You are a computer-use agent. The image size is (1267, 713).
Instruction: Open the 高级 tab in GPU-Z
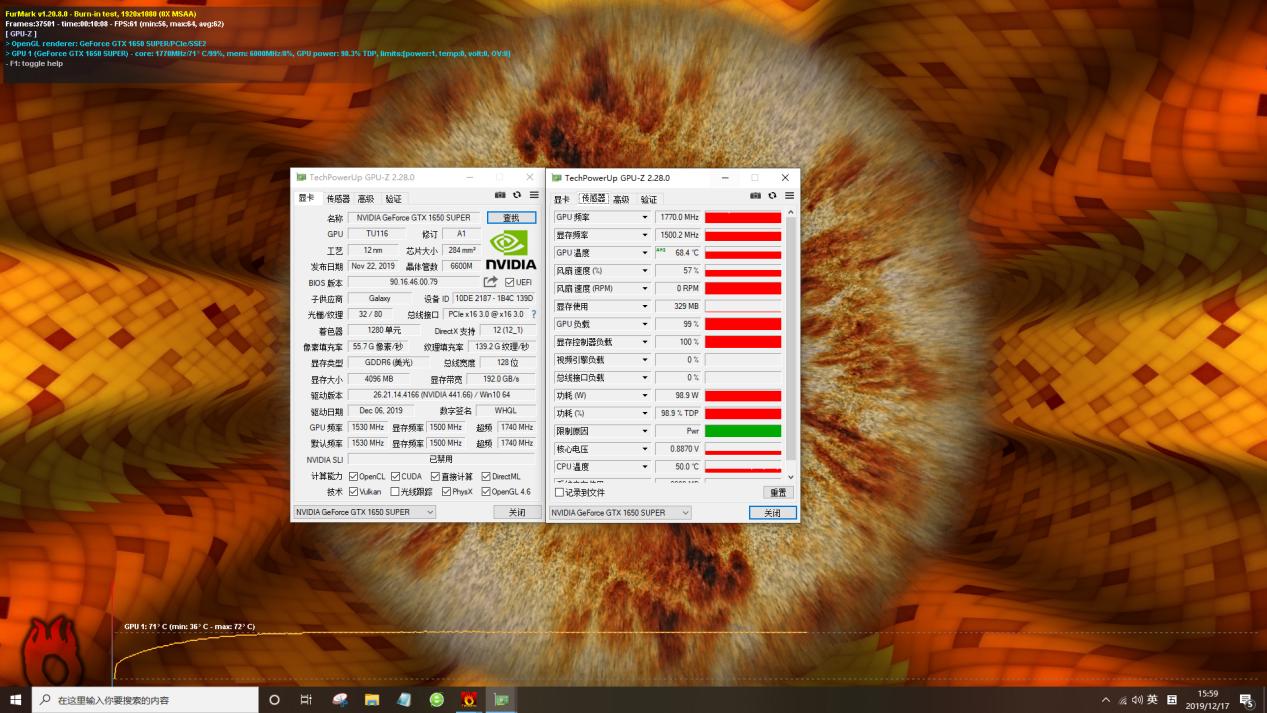[x=364, y=198]
